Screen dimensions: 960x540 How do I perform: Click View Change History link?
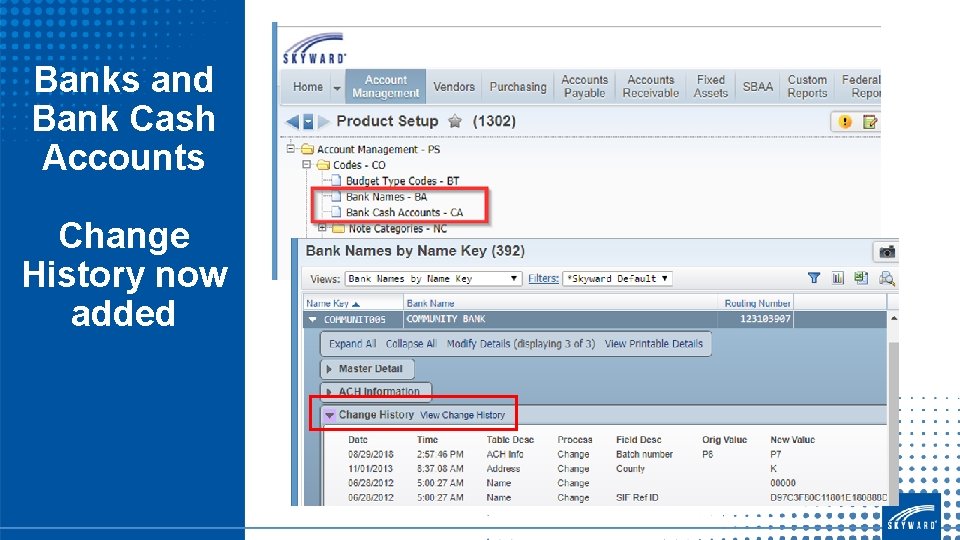click(462, 415)
